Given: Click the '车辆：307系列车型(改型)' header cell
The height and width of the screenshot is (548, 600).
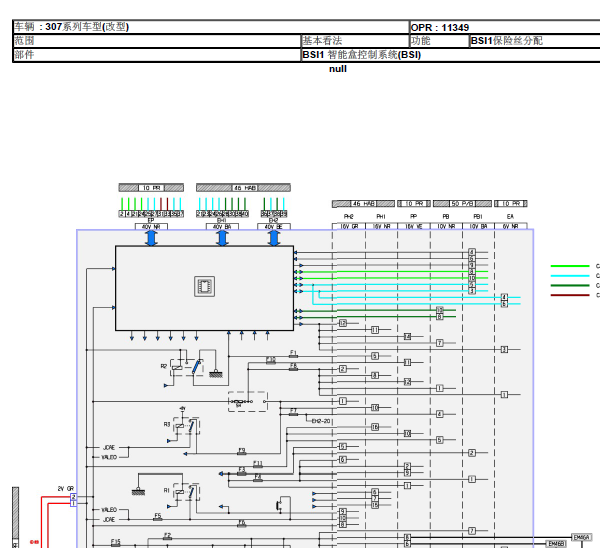Looking at the screenshot, I should click(x=211, y=27).
